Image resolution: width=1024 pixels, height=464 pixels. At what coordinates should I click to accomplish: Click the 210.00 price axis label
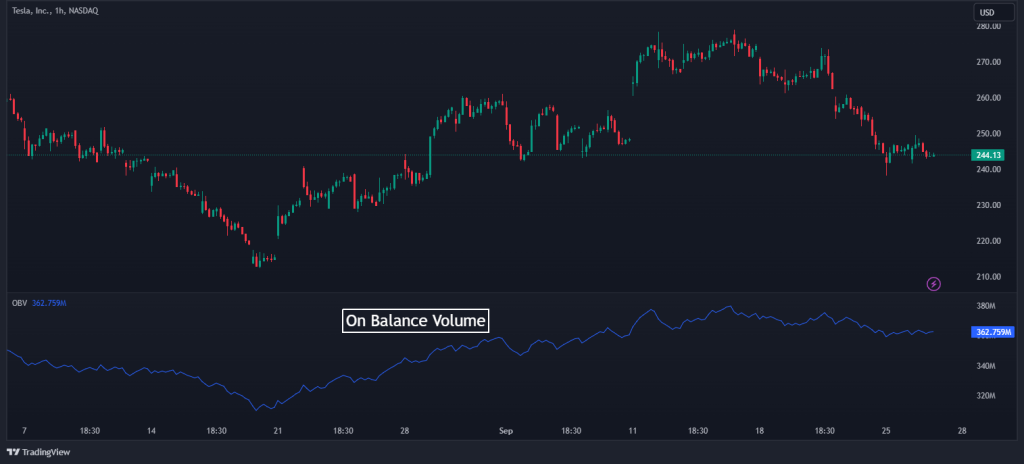(x=988, y=277)
